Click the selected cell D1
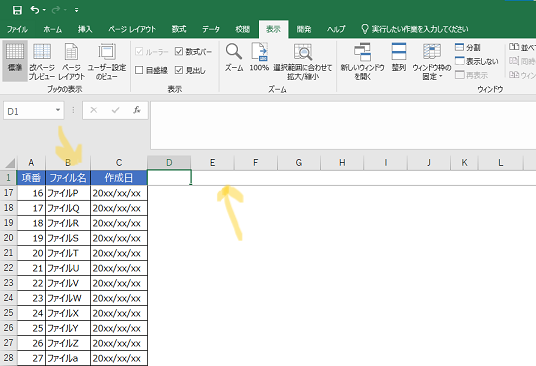Viewport: 536px width, 366px height. (169, 178)
